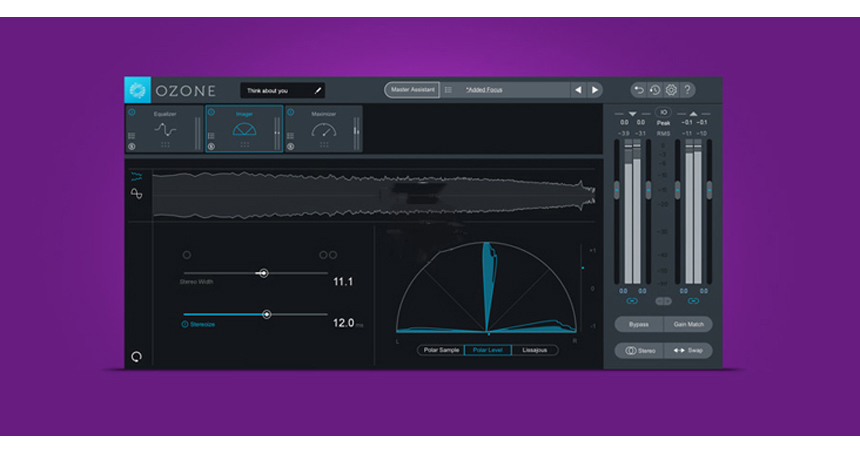Image resolution: width=860 pixels, height=451 pixels.
Task: Toggle output gain link icon
Action: [693, 301]
